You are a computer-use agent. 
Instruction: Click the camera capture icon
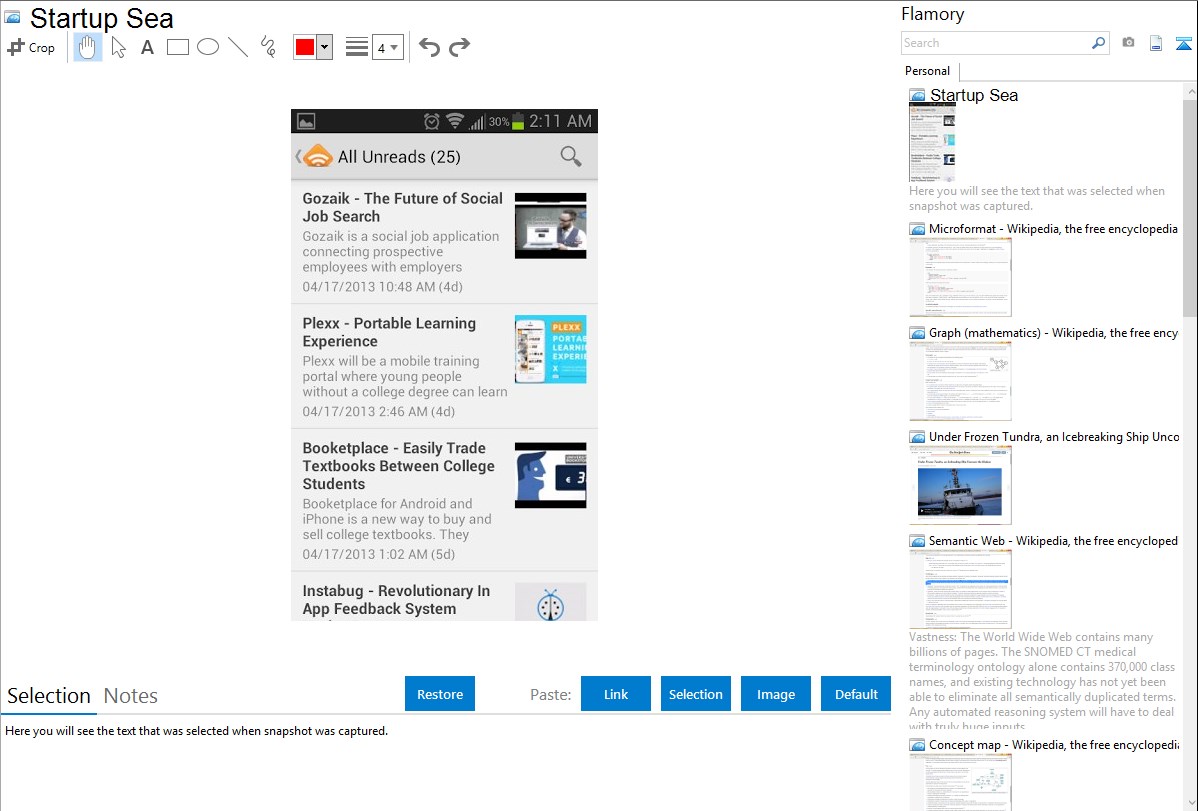pyautogui.click(x=1128, y=43)
